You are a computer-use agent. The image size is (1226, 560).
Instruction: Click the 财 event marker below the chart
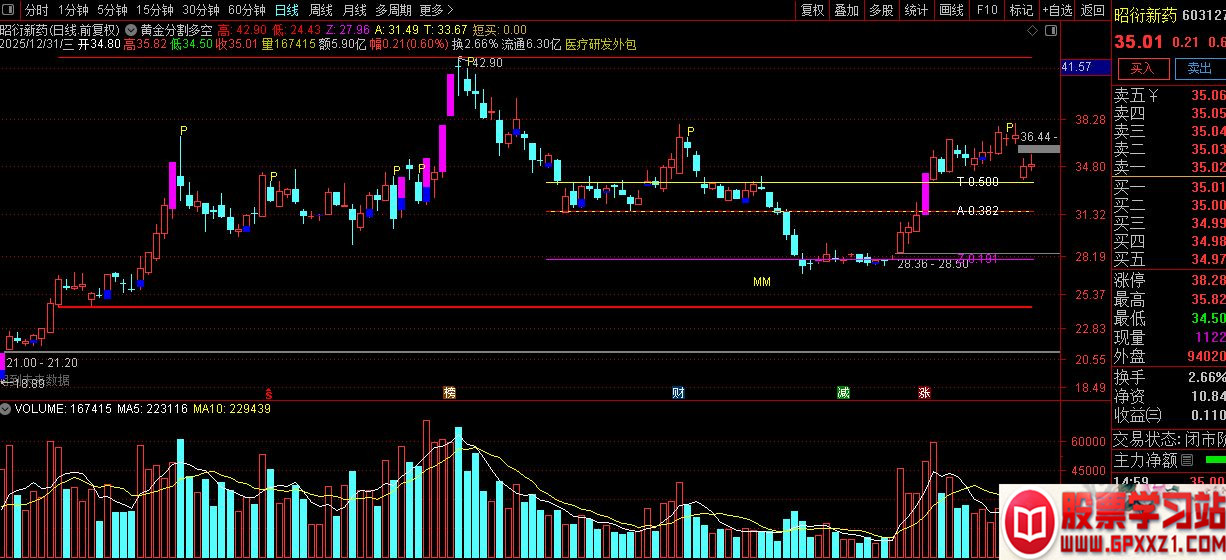[679, 393]
